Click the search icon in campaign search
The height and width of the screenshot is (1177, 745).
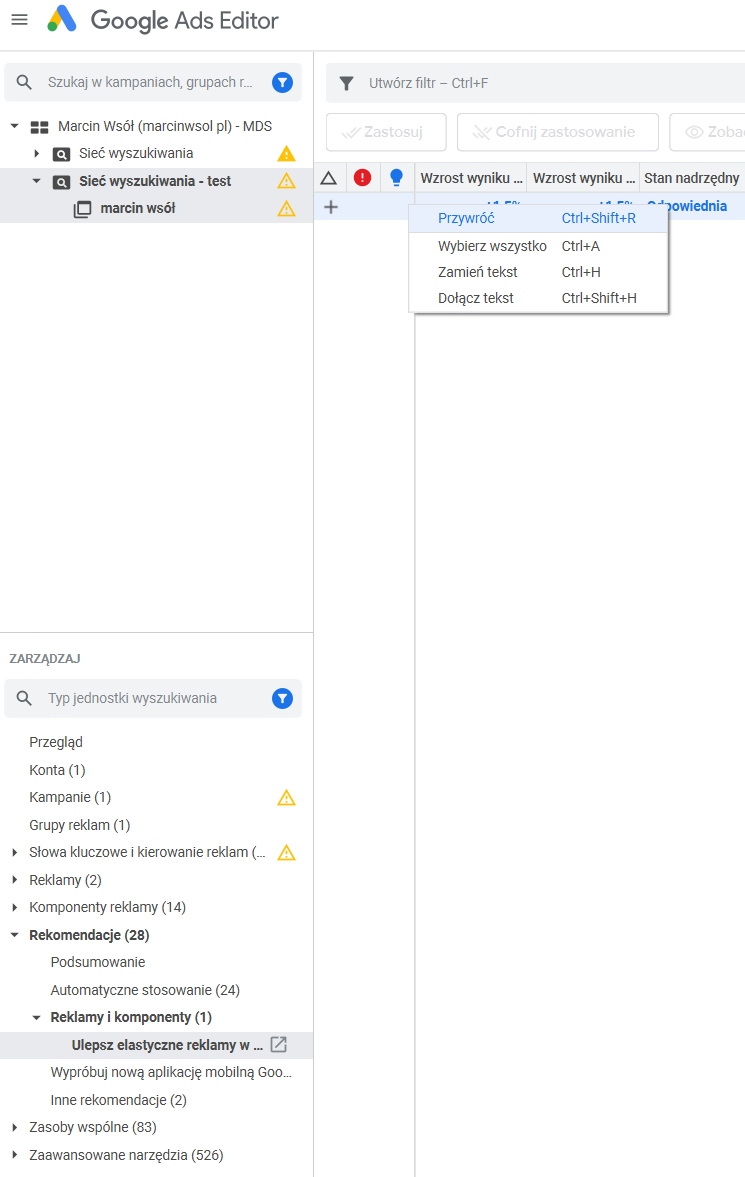point(24,83)
